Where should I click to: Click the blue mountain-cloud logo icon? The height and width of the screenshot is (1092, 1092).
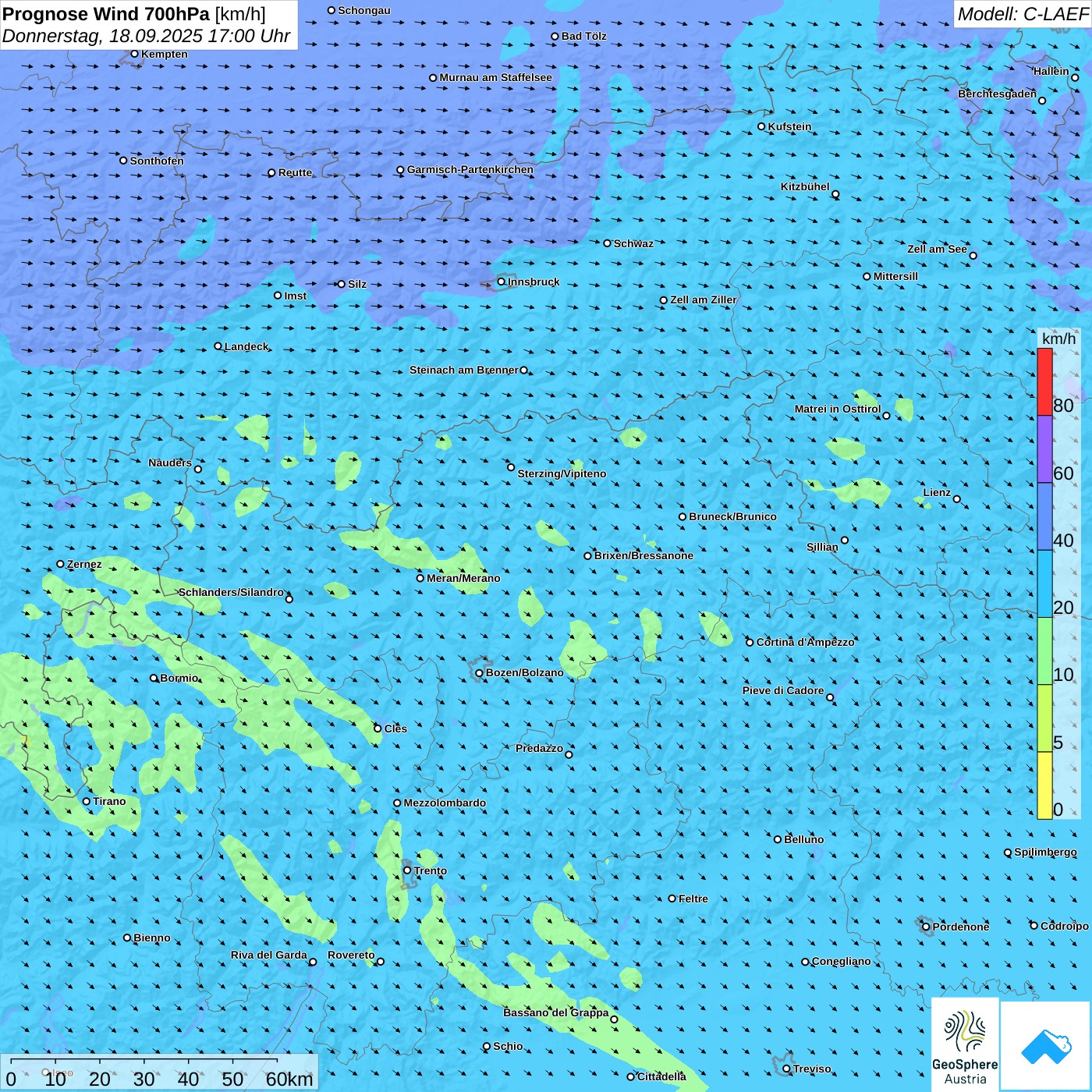click(1046, 1046)
